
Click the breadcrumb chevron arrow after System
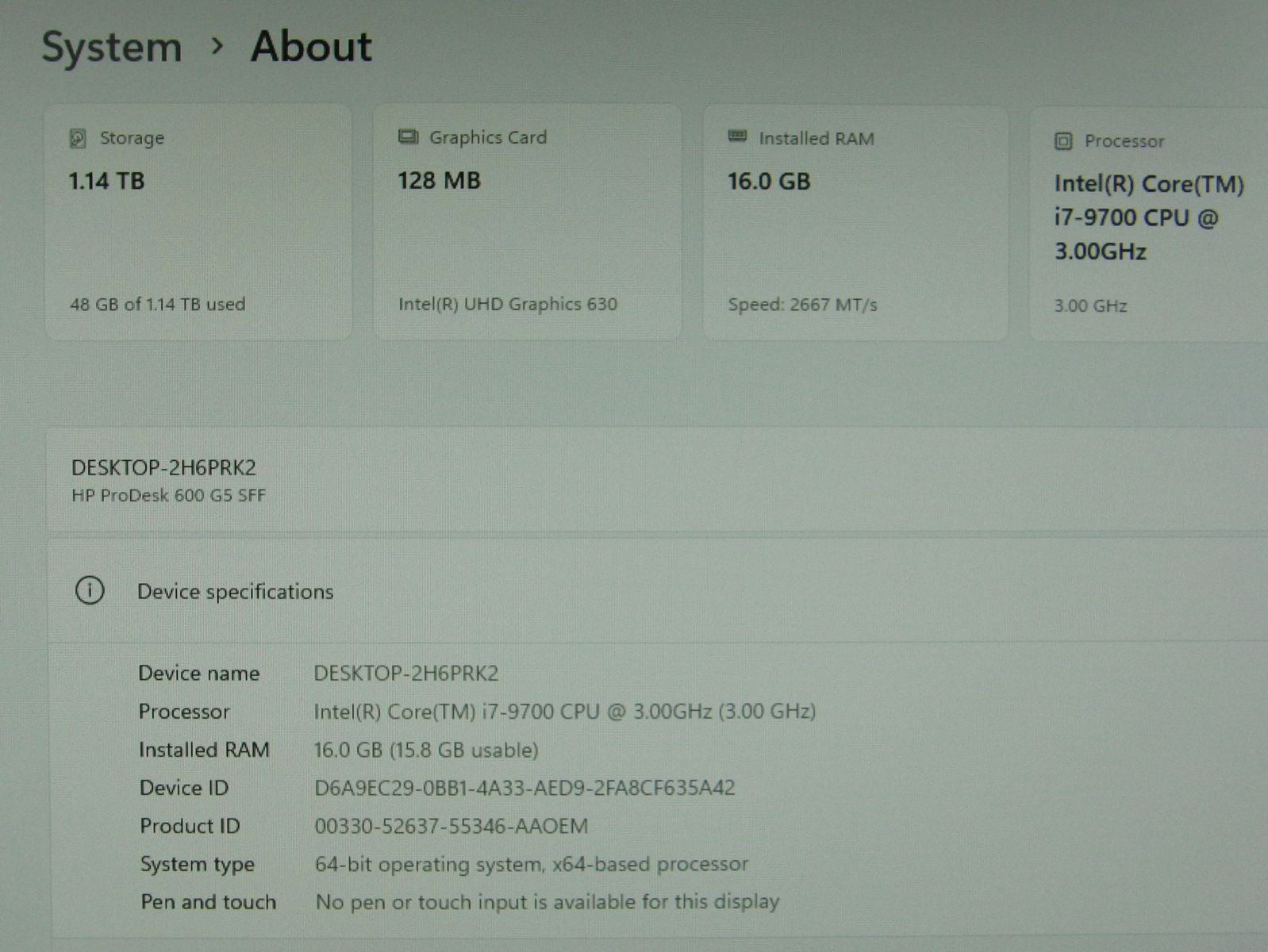click(x=217, y=47)
